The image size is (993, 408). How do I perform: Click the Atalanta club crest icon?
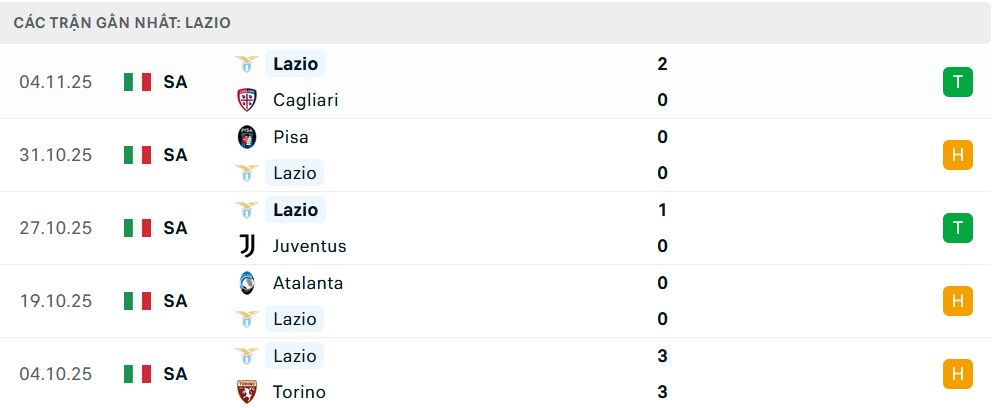(246, 283)
